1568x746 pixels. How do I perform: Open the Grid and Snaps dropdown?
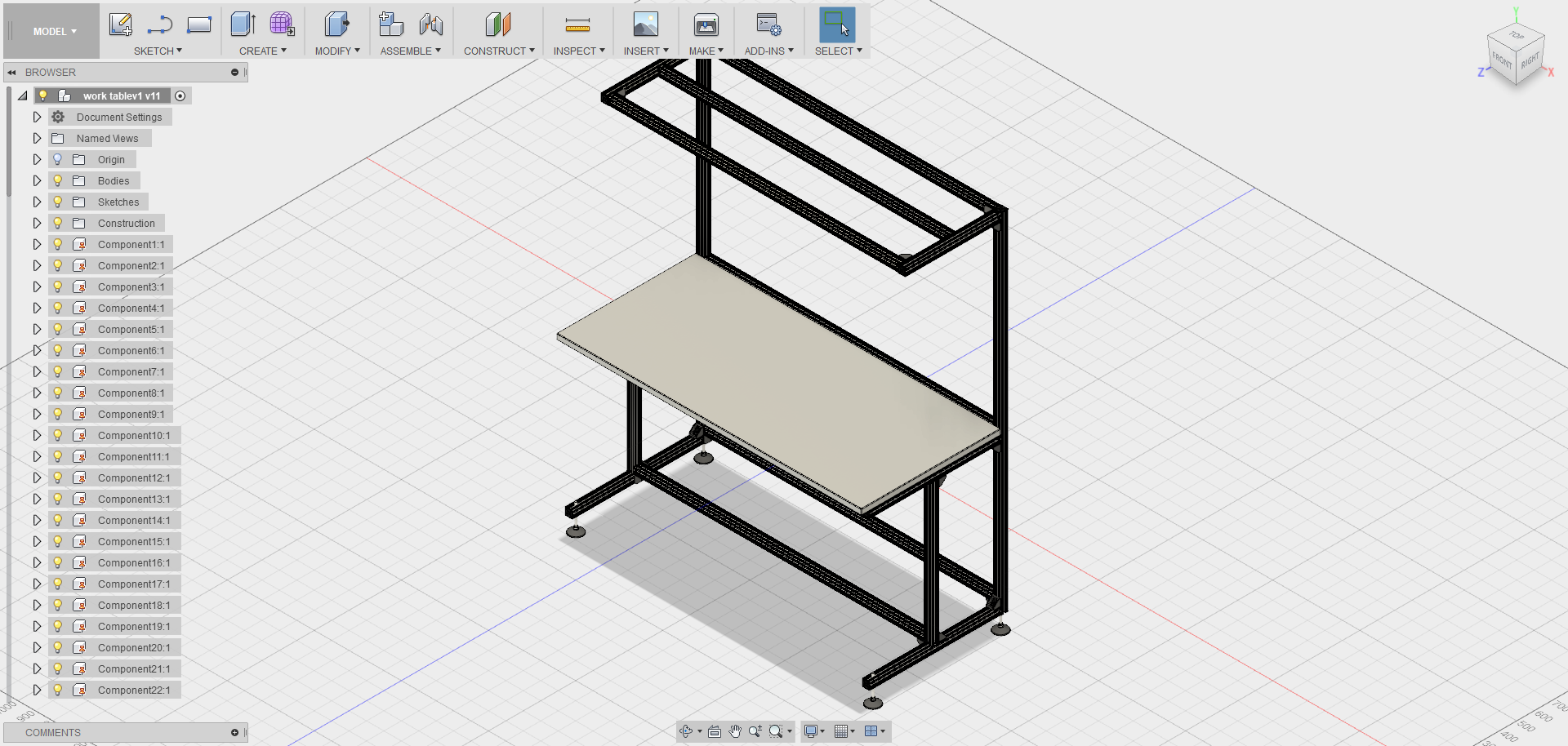coord(844,731)
